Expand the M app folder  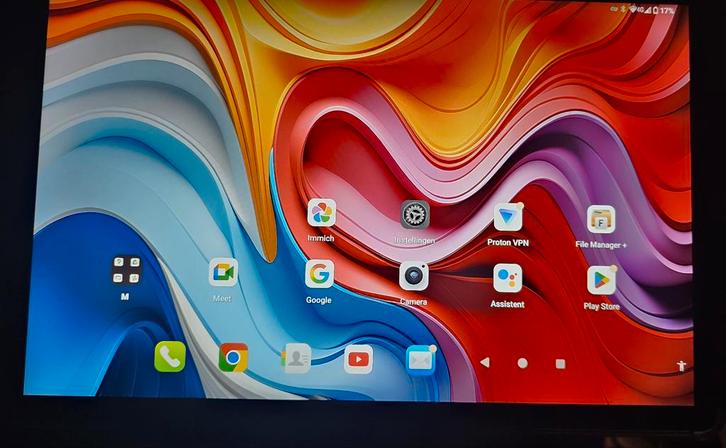[126, 270]
